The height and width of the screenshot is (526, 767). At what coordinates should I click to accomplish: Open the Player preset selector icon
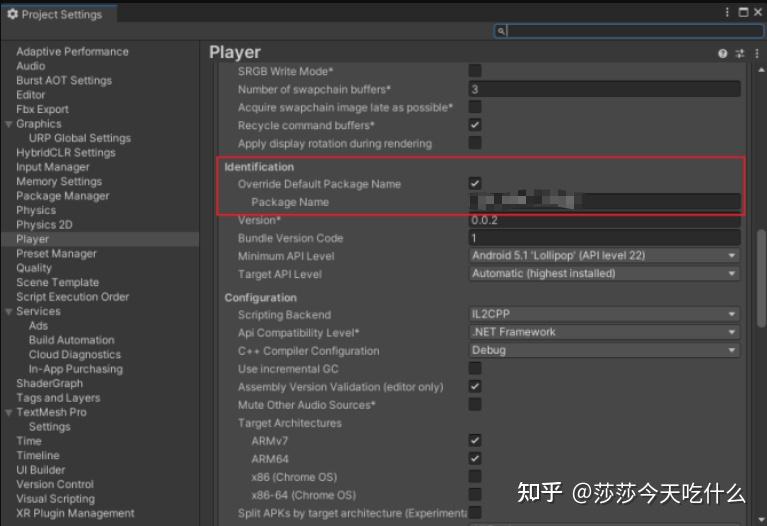tap(740, 54)
